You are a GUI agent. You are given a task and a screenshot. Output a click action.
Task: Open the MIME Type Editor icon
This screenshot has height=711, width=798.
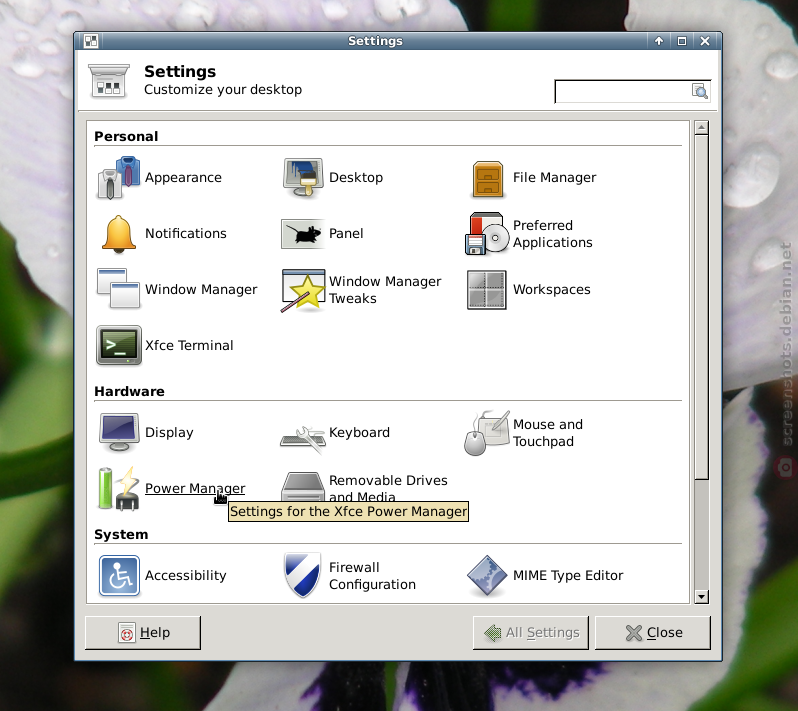(487, 576)
